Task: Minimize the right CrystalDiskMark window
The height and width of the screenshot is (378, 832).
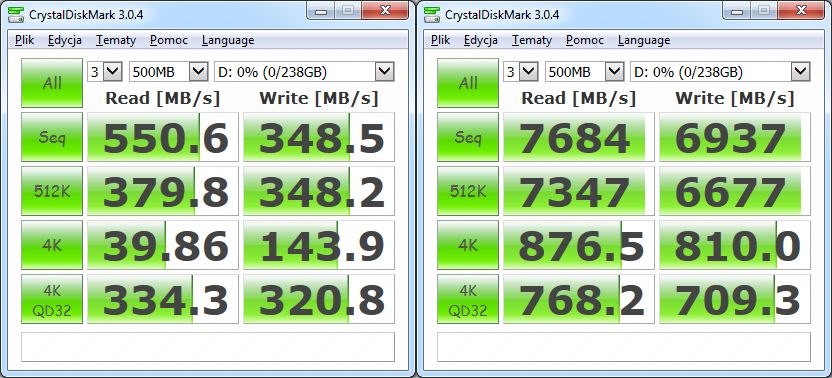Action: click(x=736, y=10)
